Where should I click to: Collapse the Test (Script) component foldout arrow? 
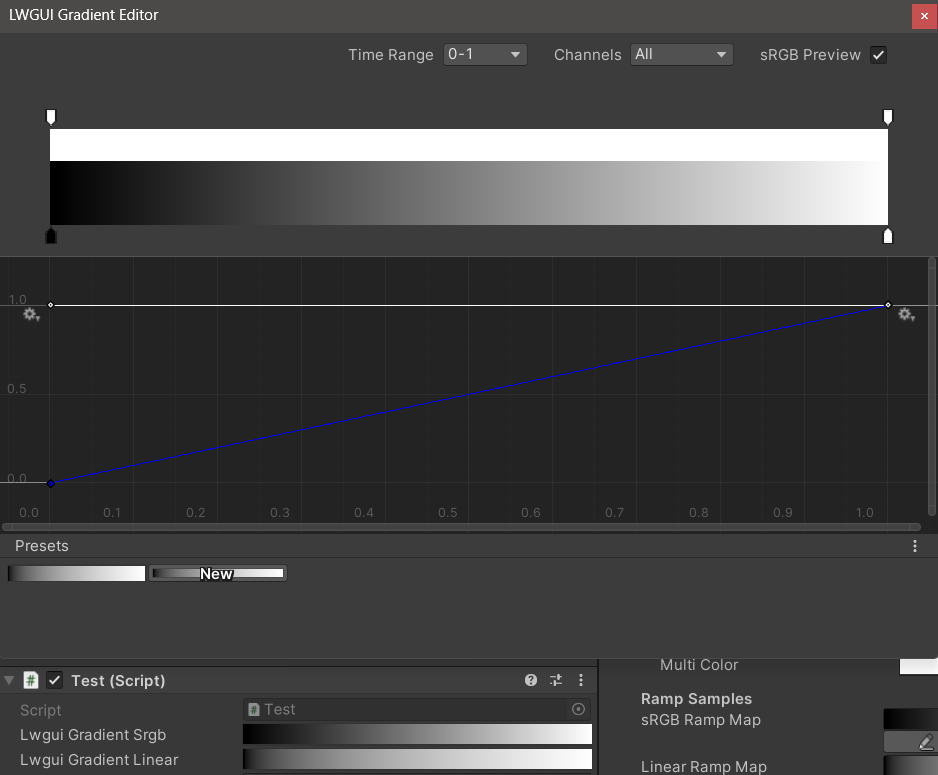point(10,680)
